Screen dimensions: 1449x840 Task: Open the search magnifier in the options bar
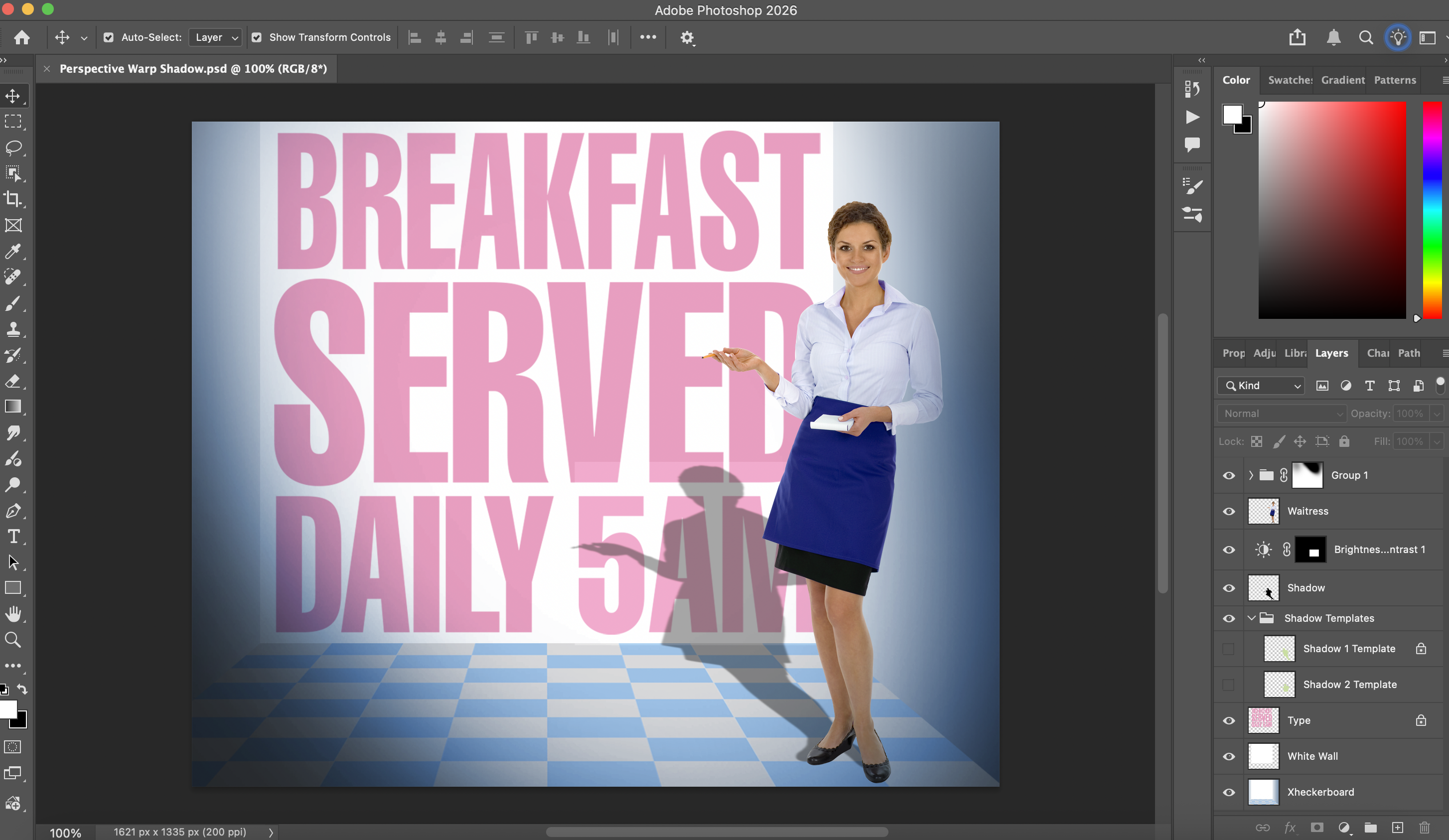coord(1366,37)
